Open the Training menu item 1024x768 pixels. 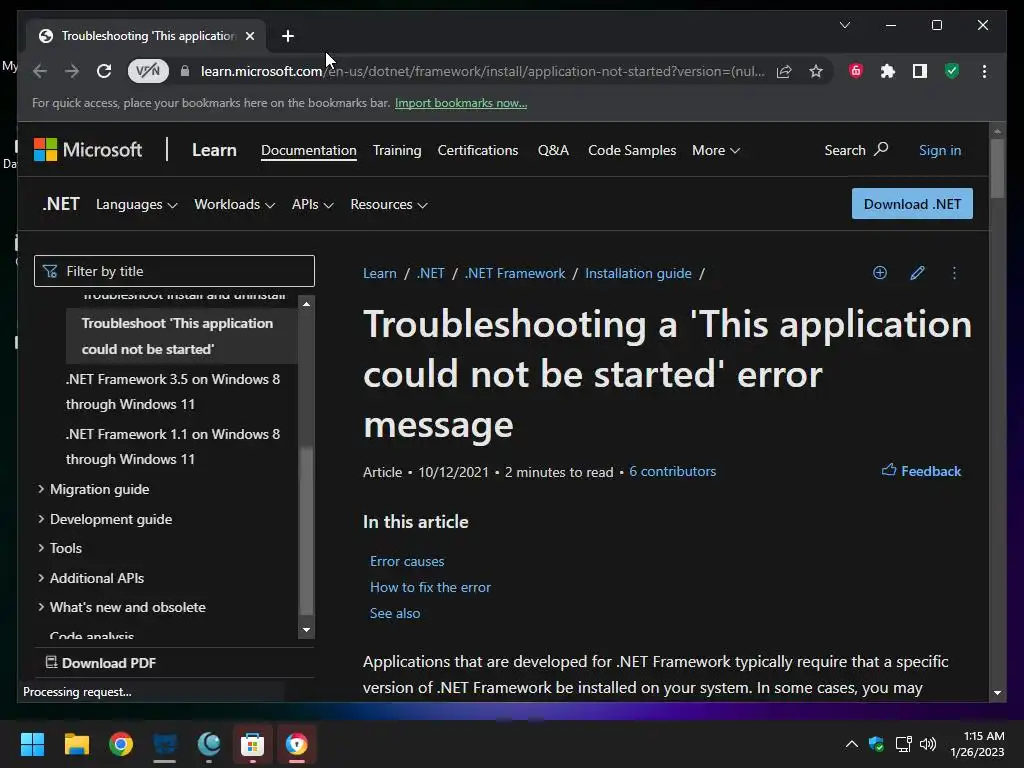coord(397,150)
